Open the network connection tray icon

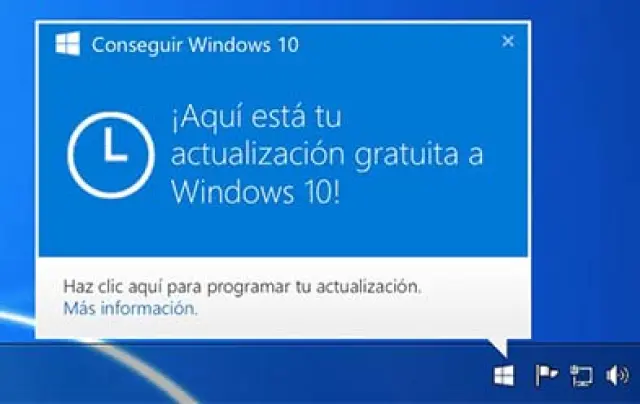(581, 376)
